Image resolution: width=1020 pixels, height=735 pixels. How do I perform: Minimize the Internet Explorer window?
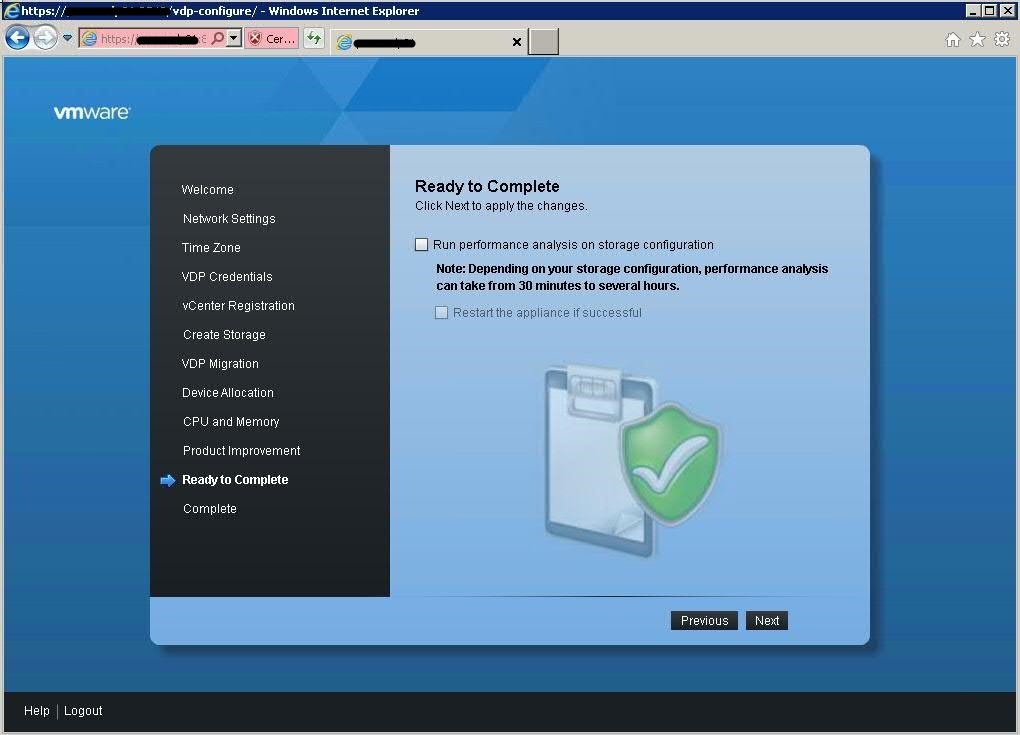click(x=973, y=10)
